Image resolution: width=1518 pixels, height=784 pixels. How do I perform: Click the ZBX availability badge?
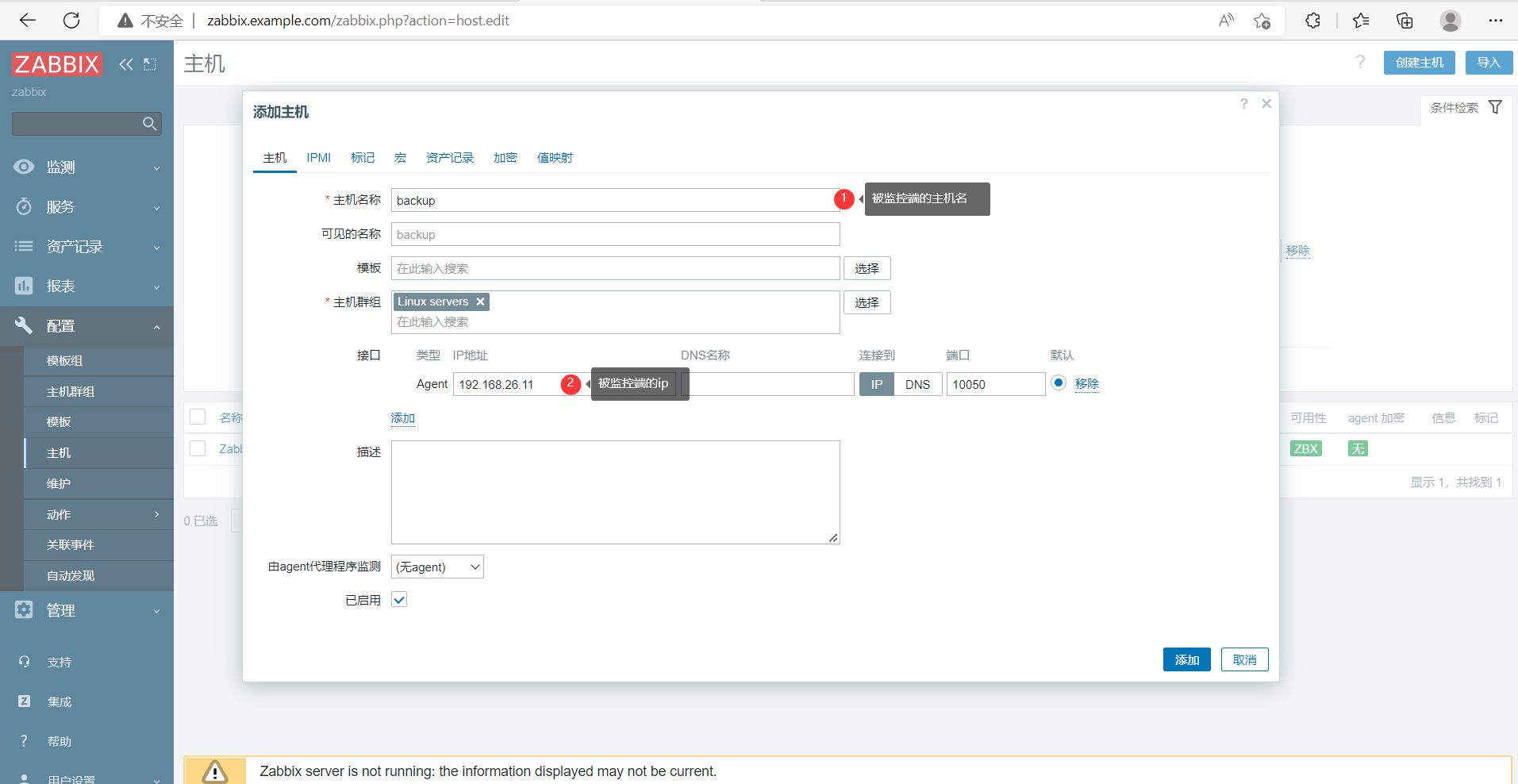pos(1306,449)
